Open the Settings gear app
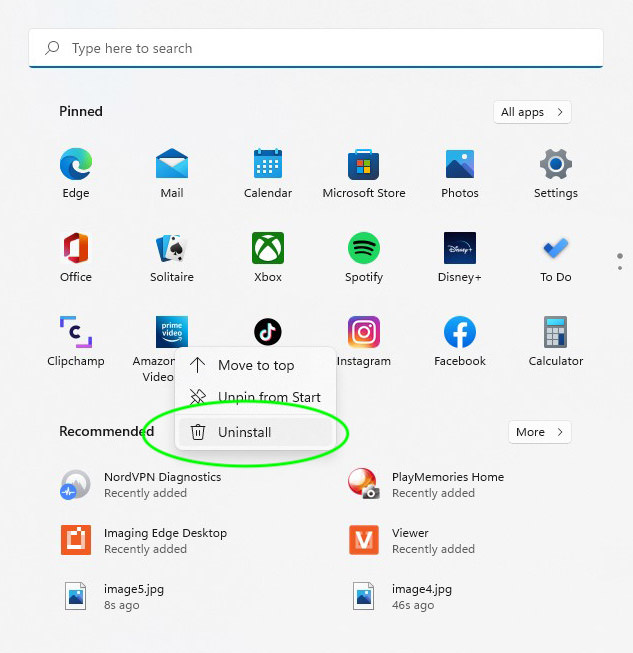 click(556, 173)
